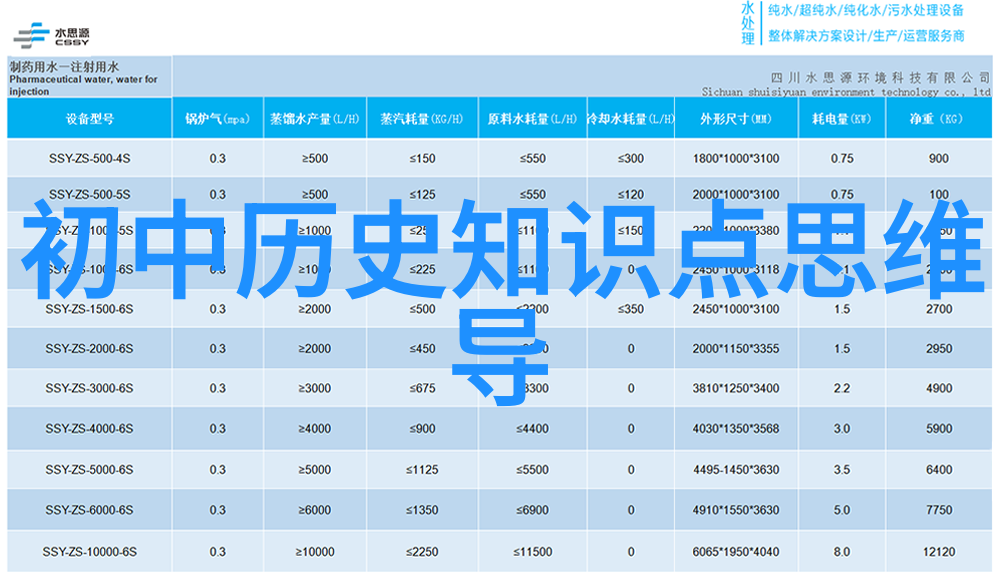1000x581 pixels.
Task: Click the 6065*1950*4040 dimension cell
Action: point(735,551)
